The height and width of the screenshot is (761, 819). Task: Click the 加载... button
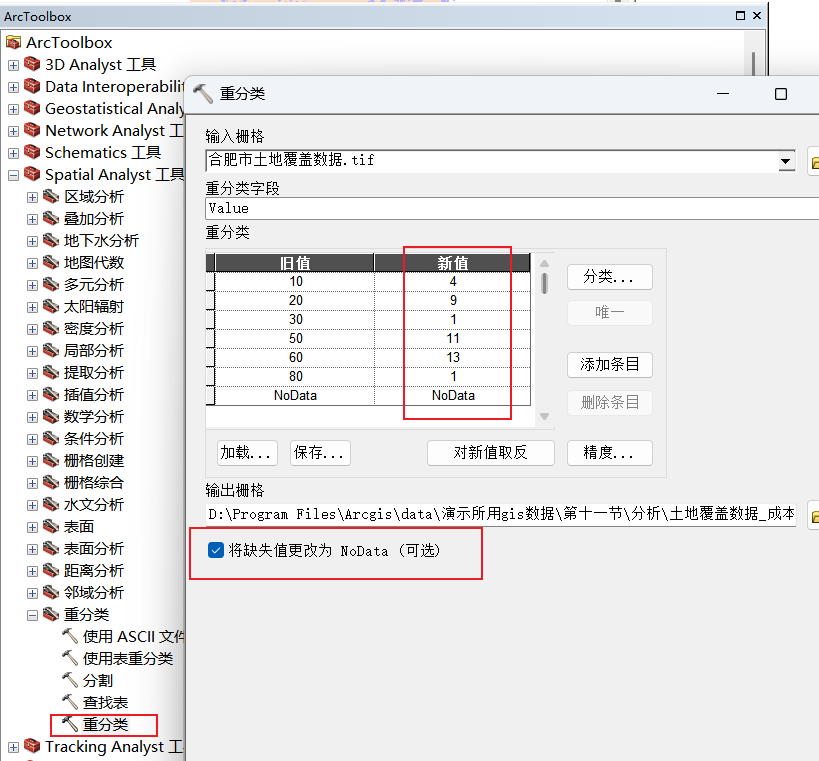point(247,453)
